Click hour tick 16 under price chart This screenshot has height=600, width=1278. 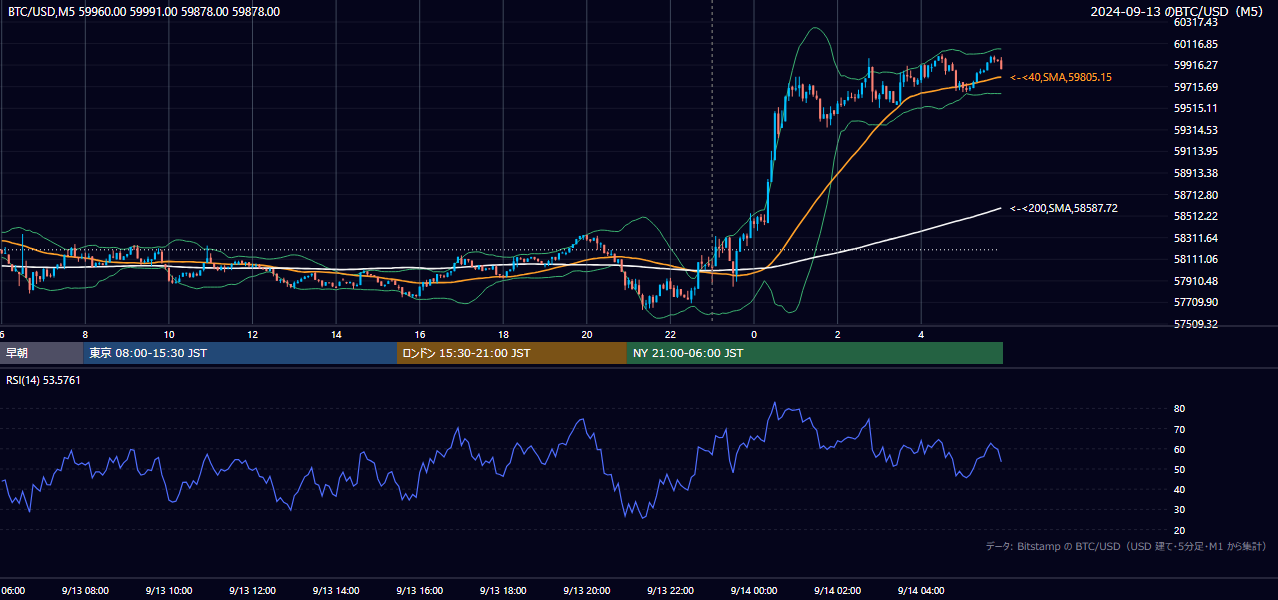coord(419,335)
